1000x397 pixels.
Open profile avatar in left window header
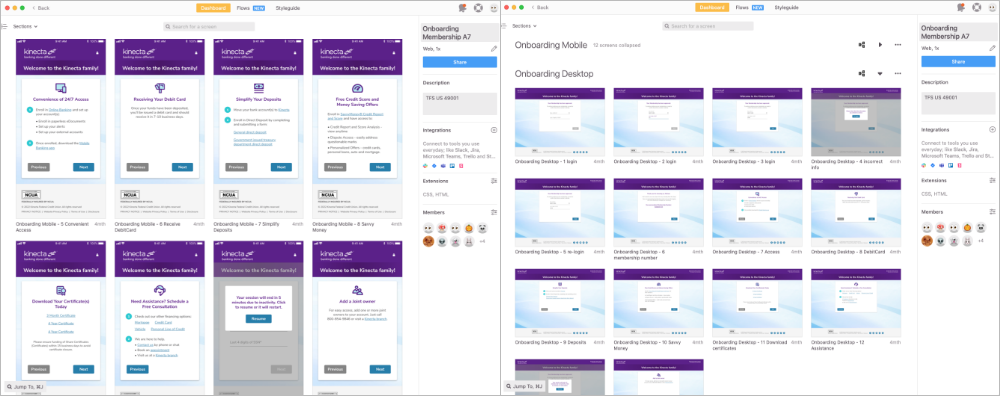(x=494, y=8)
